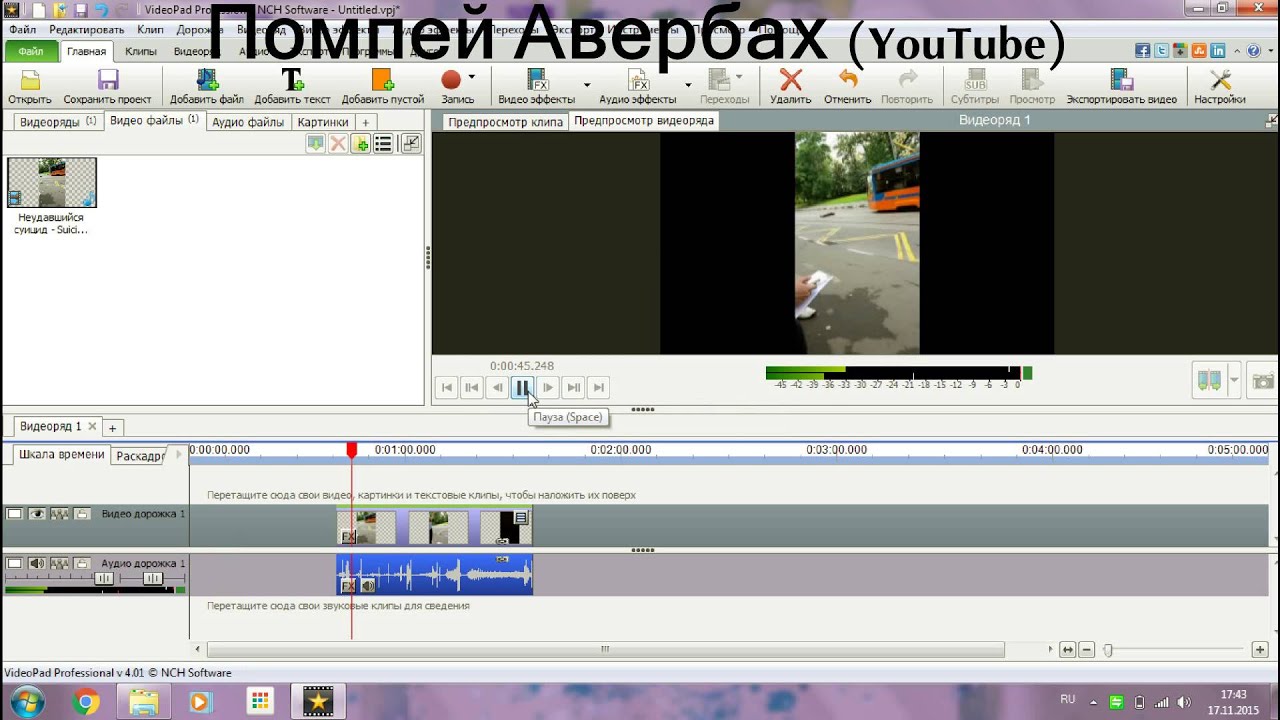Toggle Видео дорожка 1 eye visibility
1280x720 pixels.
coord(37,514)
